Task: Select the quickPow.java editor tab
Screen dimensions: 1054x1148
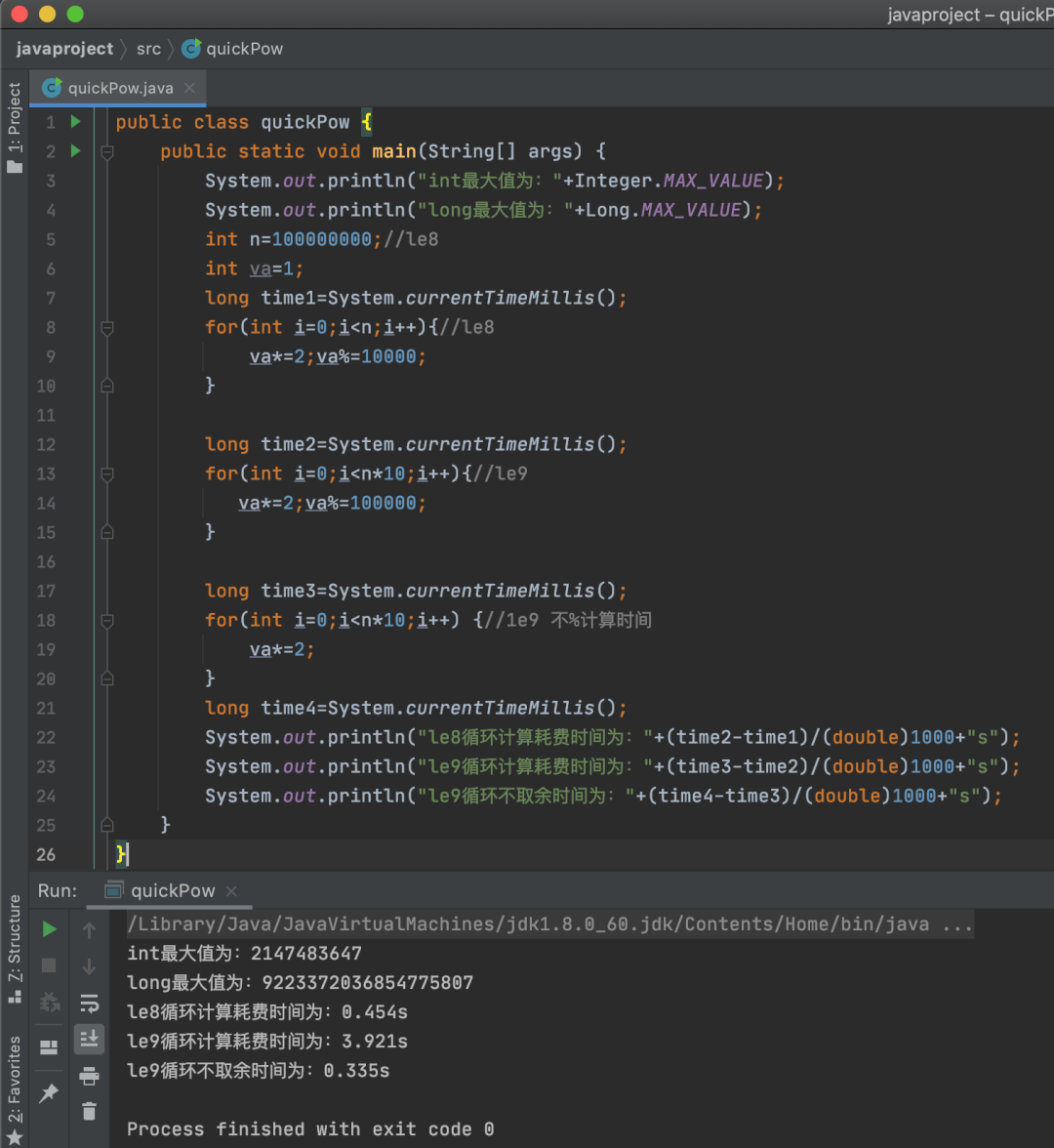Action: pyautogui.click(x=119, y=88)
